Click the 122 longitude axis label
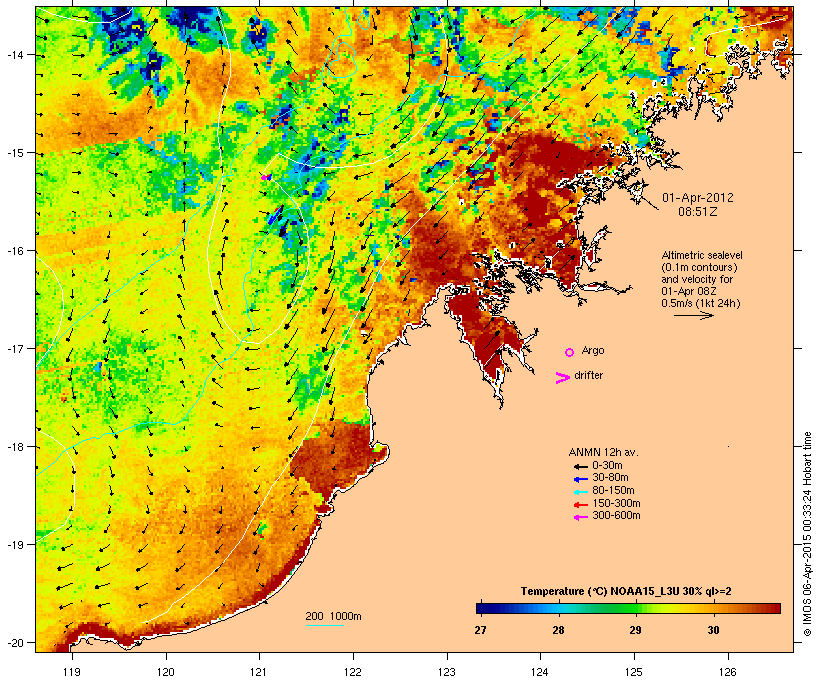The image size is (820, 680). (353, 672)
